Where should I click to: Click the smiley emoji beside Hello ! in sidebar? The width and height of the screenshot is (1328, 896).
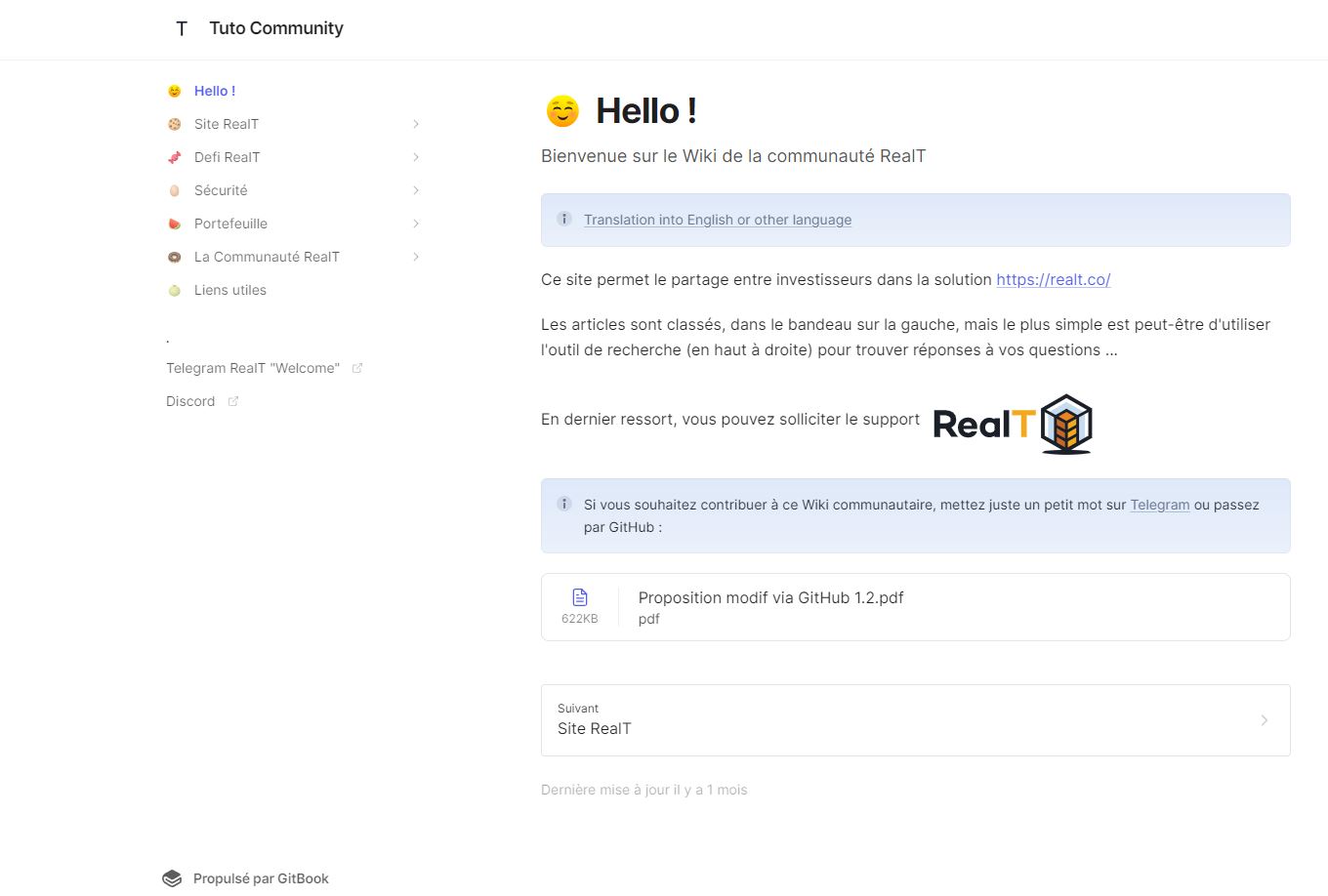175,91
